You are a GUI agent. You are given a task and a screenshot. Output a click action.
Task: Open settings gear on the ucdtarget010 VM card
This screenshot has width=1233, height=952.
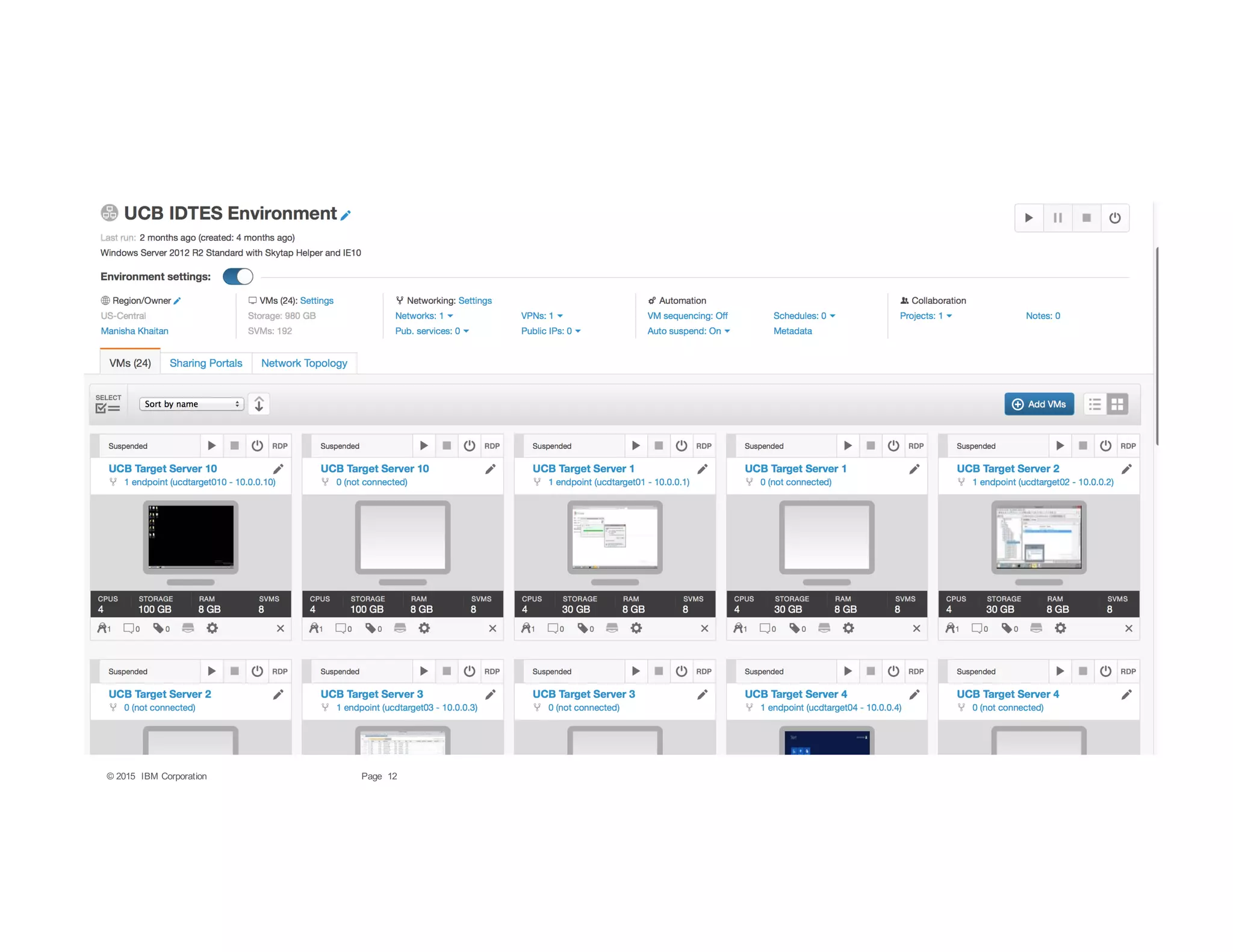(213, 628)
